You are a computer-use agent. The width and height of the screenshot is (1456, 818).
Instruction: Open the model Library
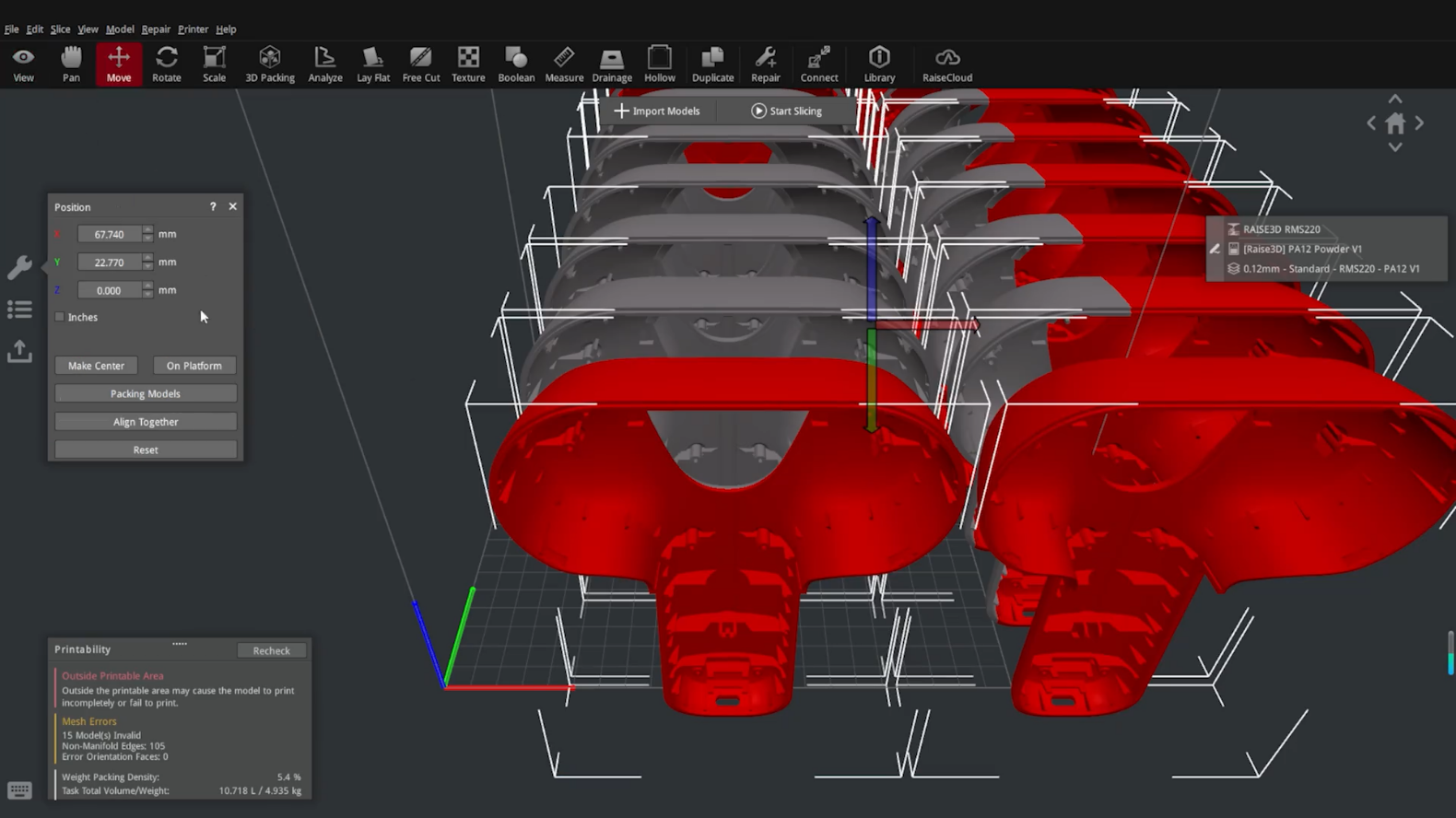879,64
